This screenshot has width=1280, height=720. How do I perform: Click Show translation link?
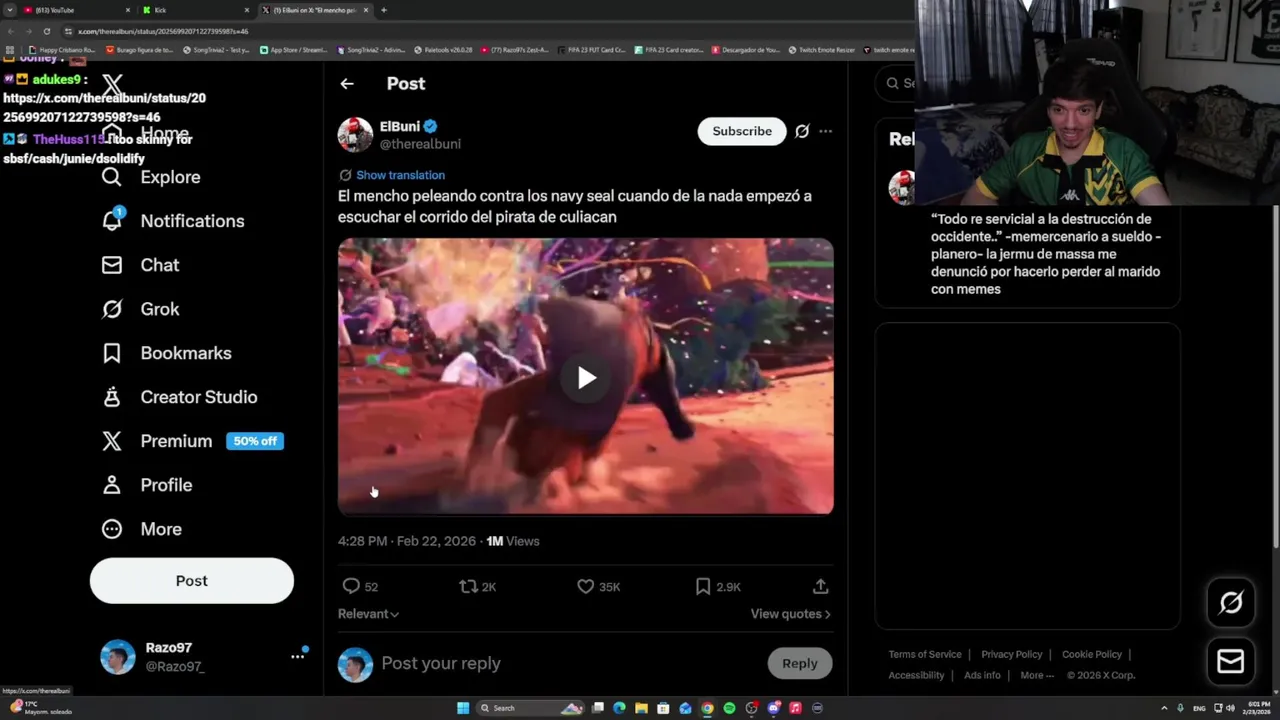(x=400, y=175)
